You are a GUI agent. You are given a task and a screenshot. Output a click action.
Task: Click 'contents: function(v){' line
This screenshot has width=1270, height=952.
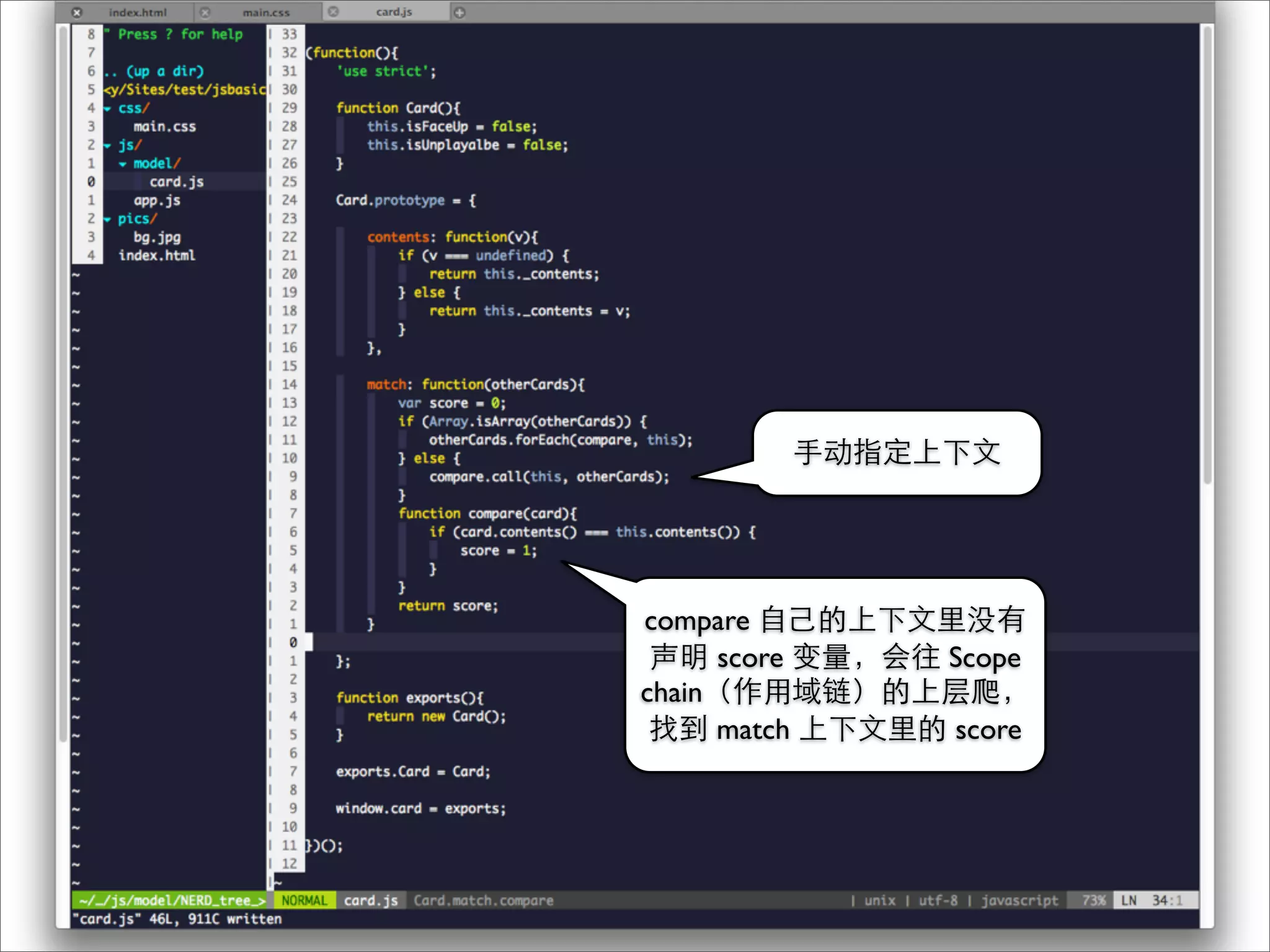pos(453,237)
